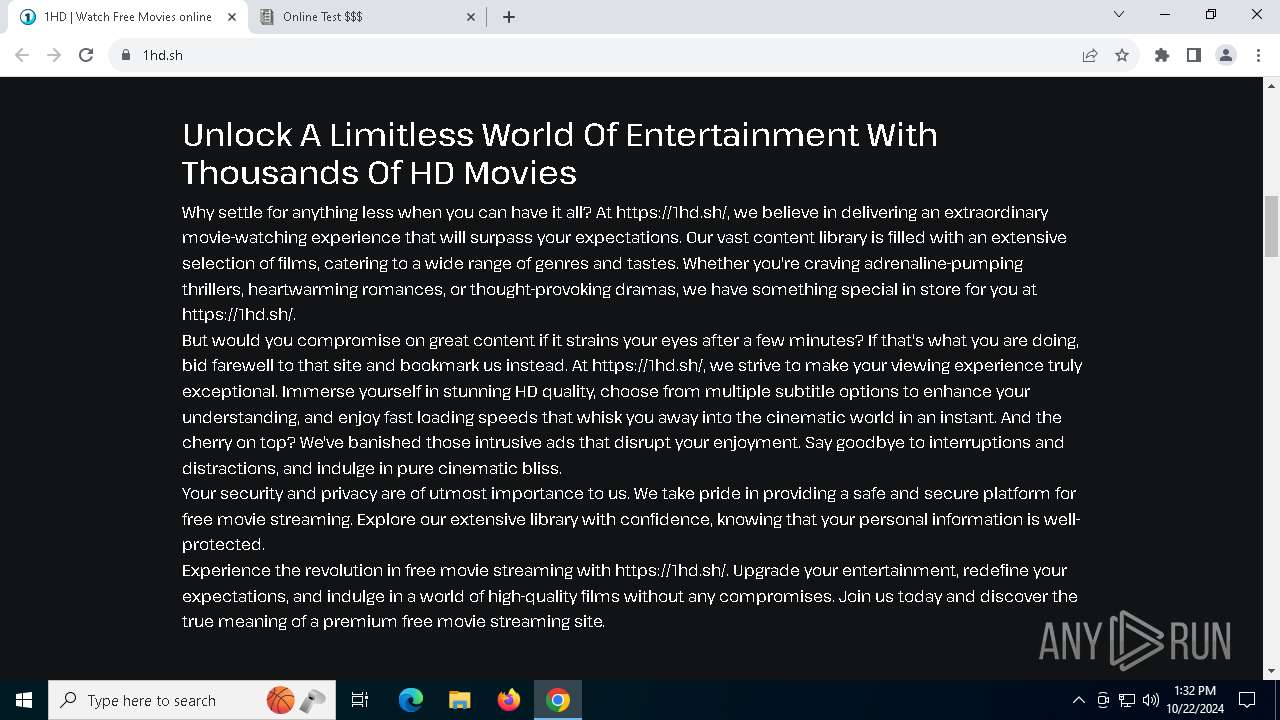
Task: Share this page icon in address bar
Action: pyautogui.click(x=1090, y=55)
